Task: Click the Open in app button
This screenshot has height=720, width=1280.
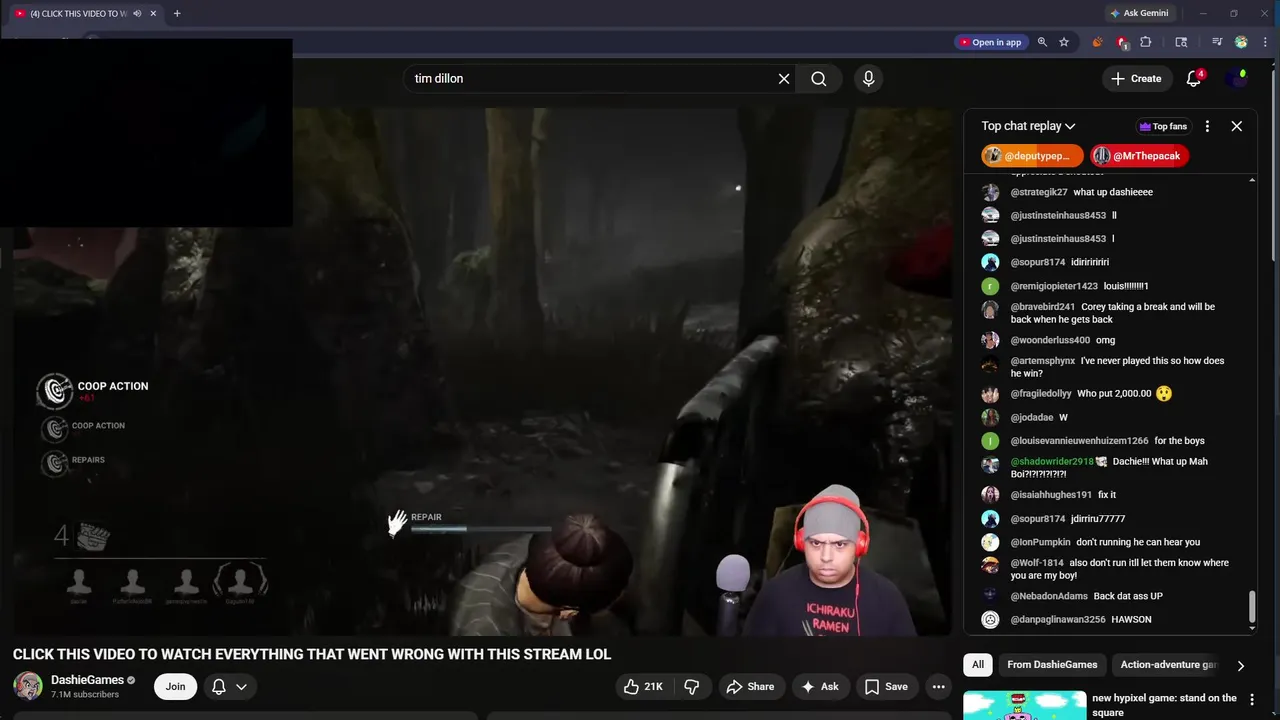Action: click(x=989, y=42)
